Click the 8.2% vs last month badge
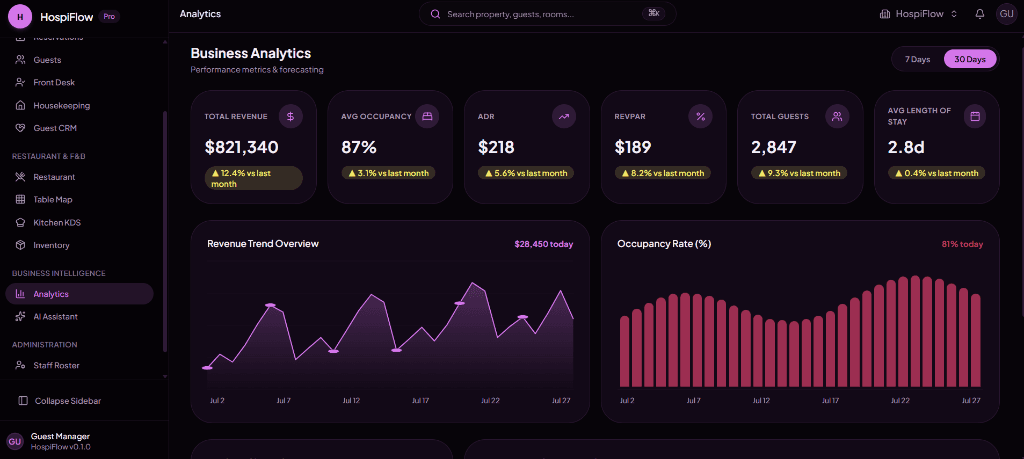The image size is (1024, 459). (x=663, y=173)
